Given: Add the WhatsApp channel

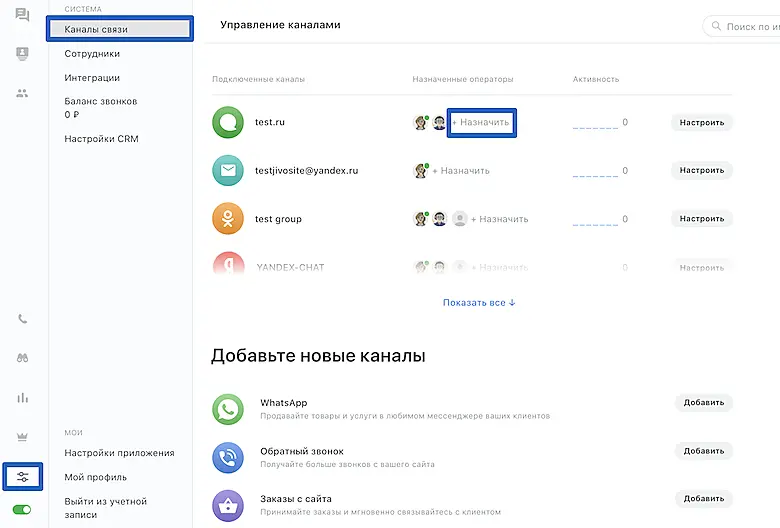Looking at the screenshot, I should [703, 403].
